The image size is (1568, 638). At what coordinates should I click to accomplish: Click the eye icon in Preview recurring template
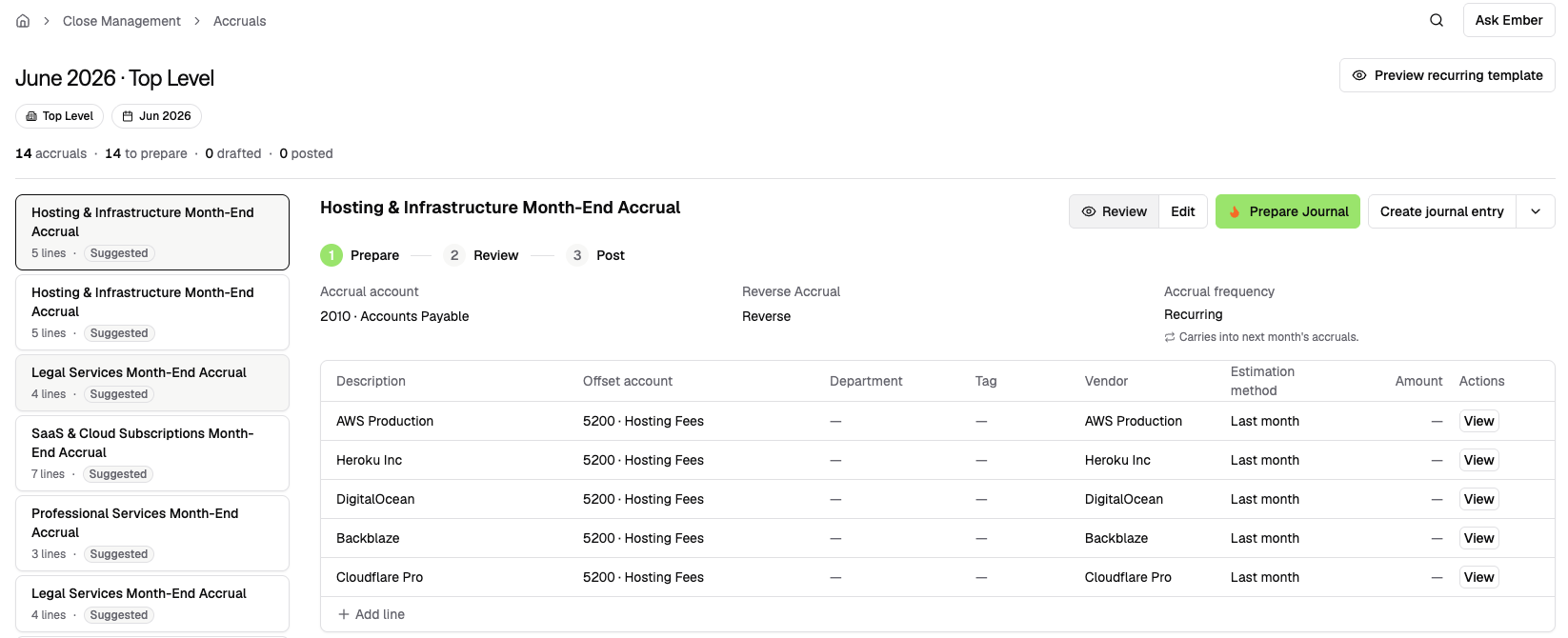coord(1359,75)
